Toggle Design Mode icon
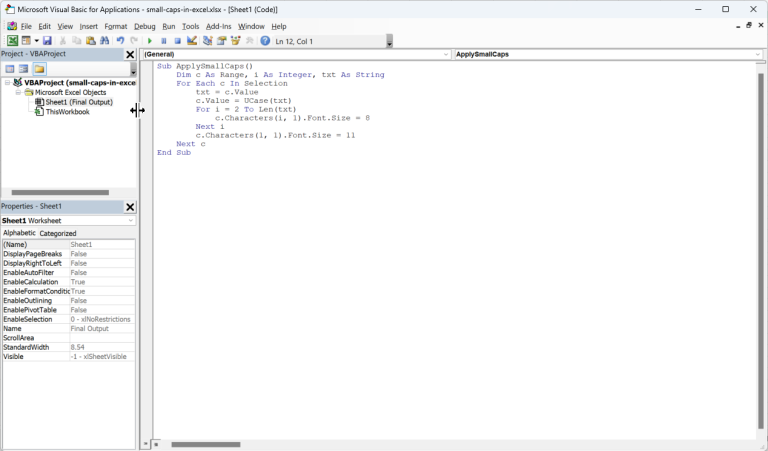 click(x=191, y=41)
